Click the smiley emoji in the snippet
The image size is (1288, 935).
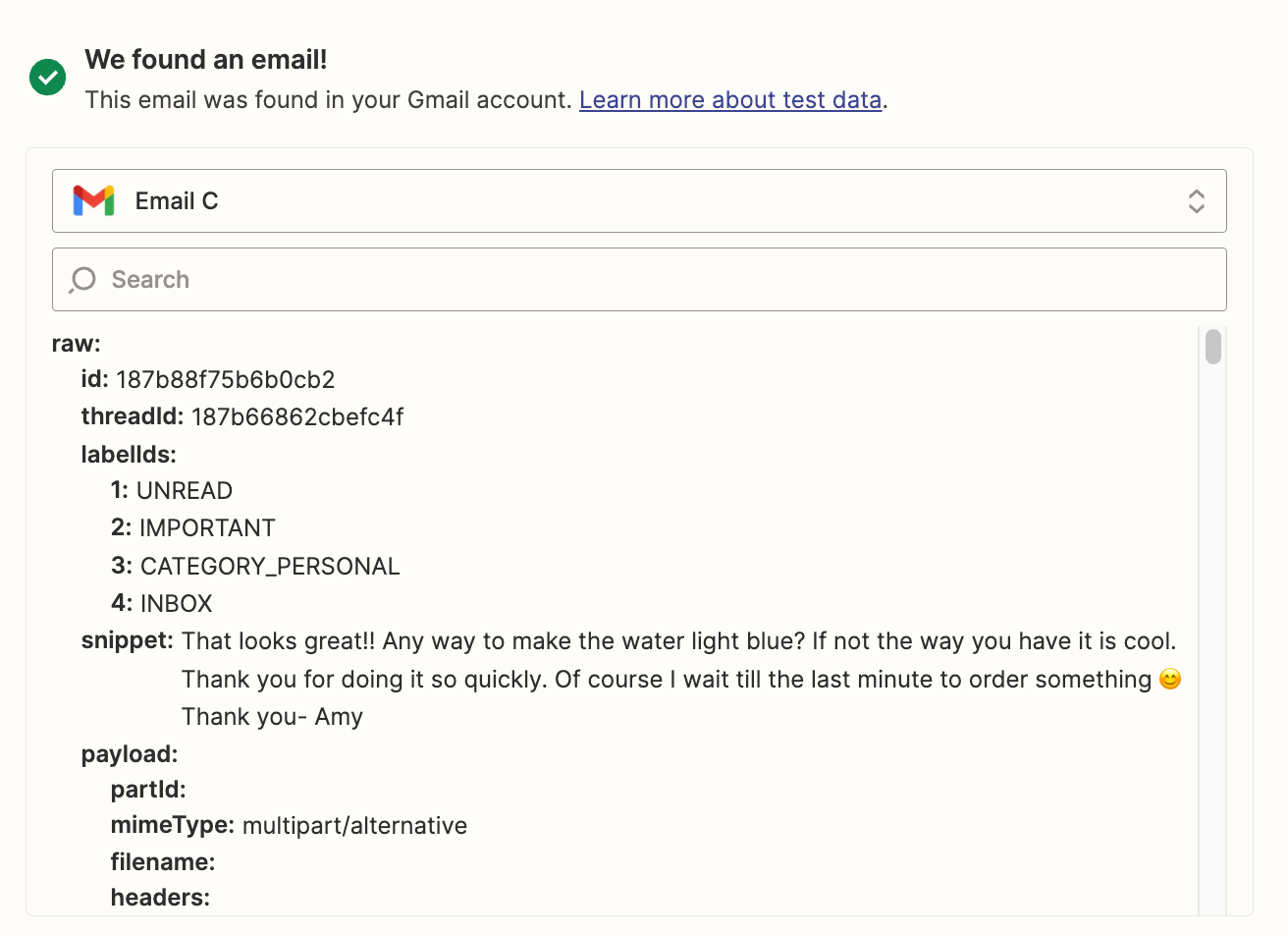coord(1169,680)
